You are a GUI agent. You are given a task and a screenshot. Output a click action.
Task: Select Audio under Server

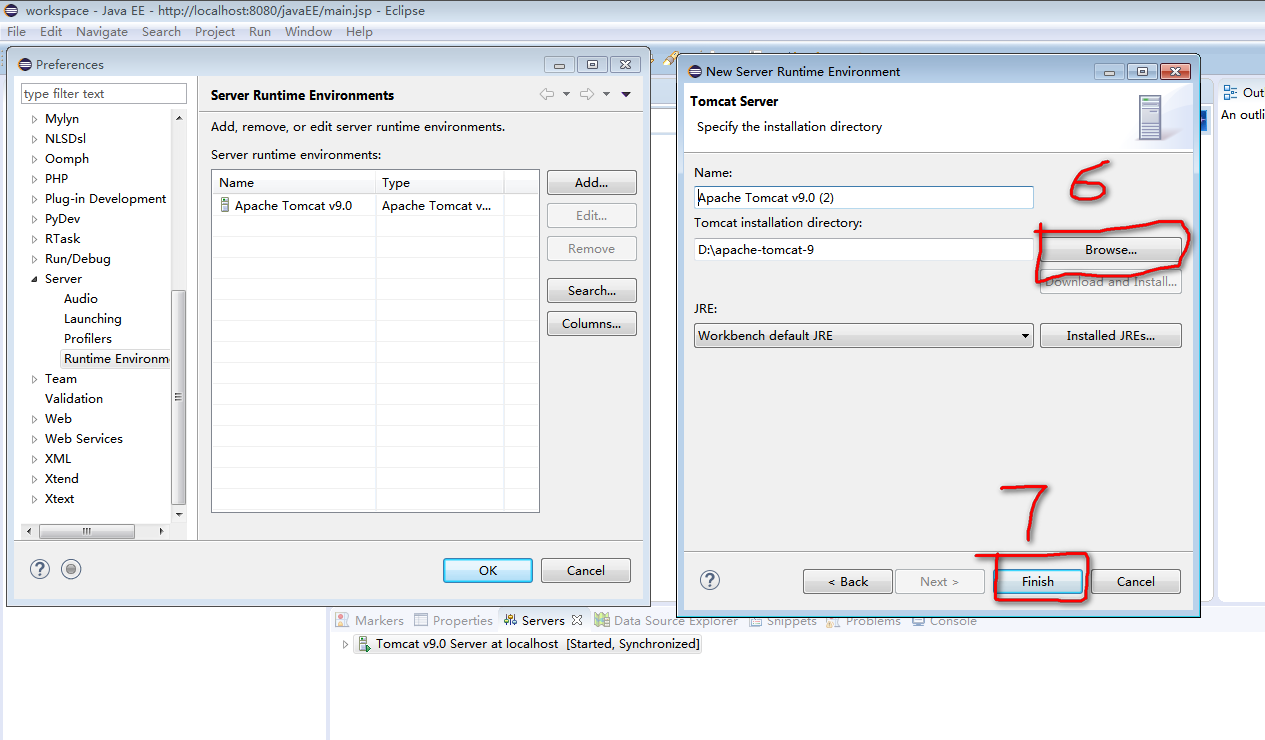pyautogui.click(x=81, y=299)
